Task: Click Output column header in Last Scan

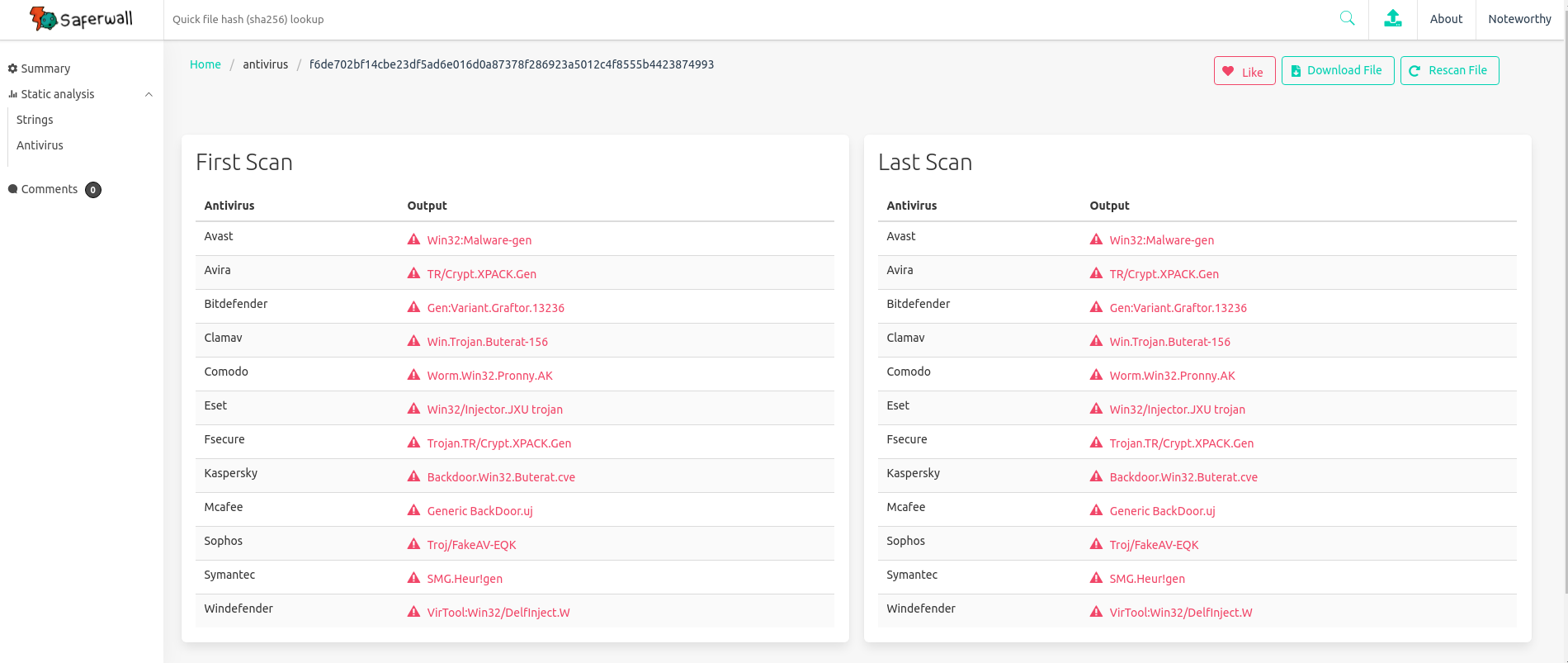Action: [x=1109, y=206]
